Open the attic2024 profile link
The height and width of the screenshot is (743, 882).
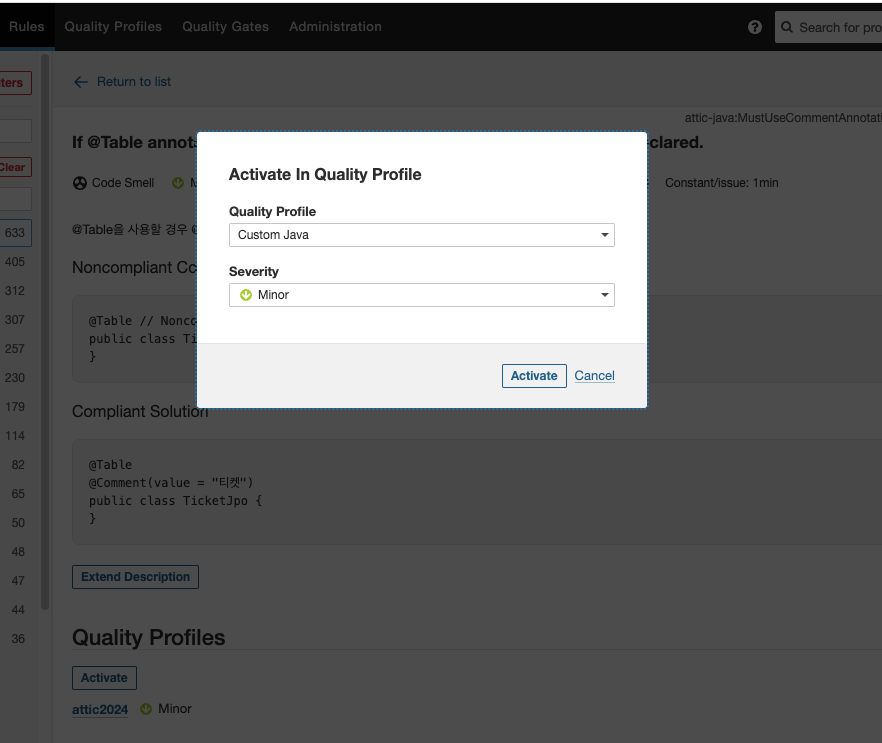100,710
